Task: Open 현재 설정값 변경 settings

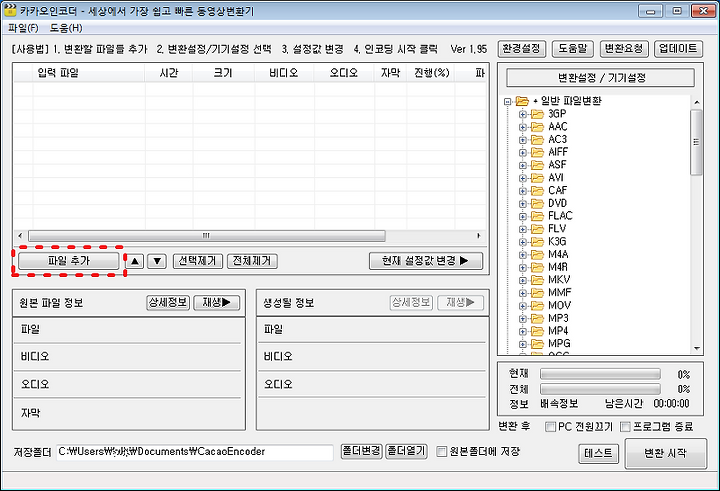Action: click(x=426, y=261)
